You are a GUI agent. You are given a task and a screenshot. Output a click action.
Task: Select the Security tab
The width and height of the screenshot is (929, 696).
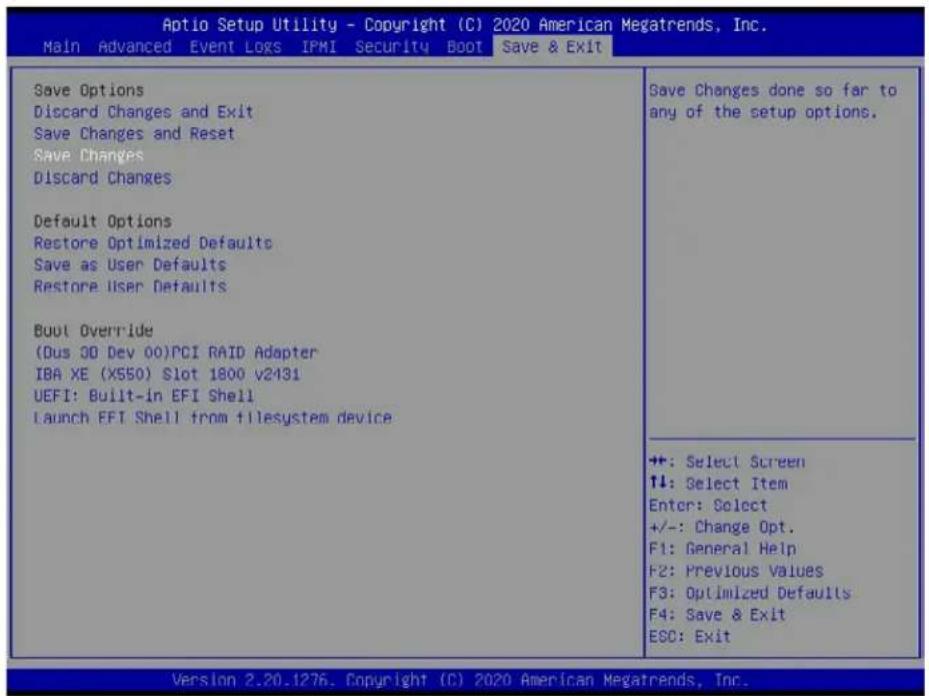tap(392, 47)
